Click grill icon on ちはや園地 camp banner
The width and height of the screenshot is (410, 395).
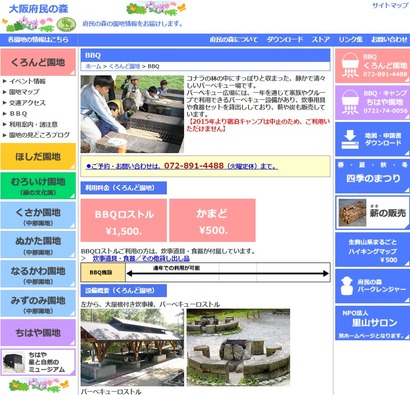[x=350, y=102]
